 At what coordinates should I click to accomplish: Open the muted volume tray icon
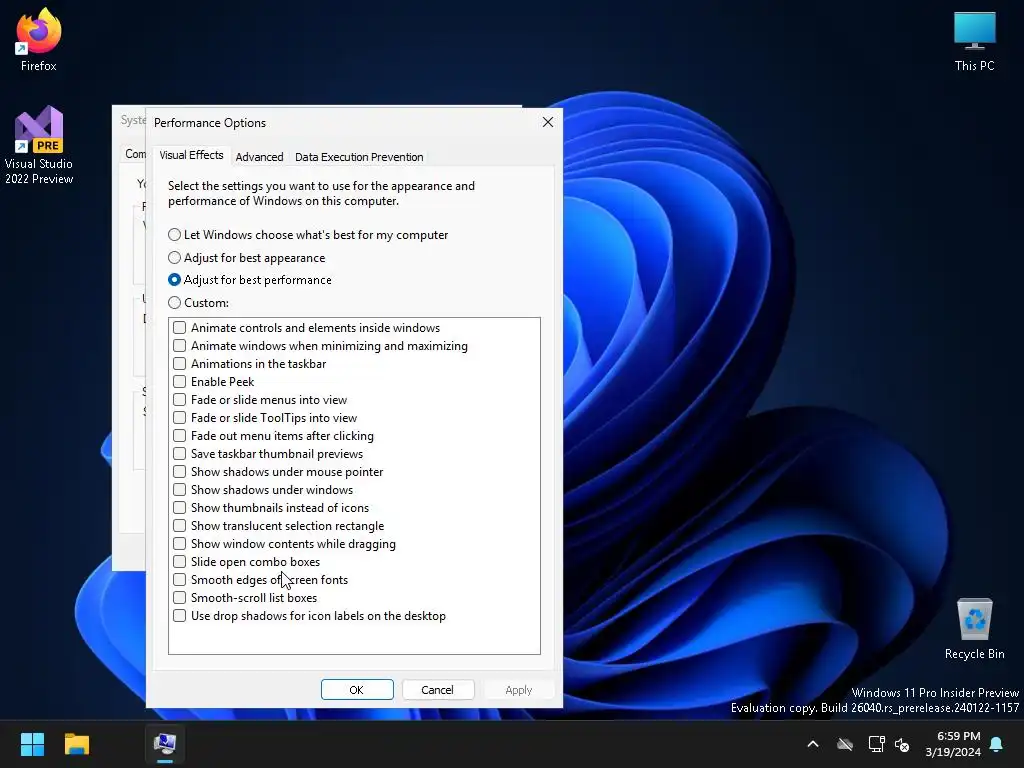pos(902,744)
